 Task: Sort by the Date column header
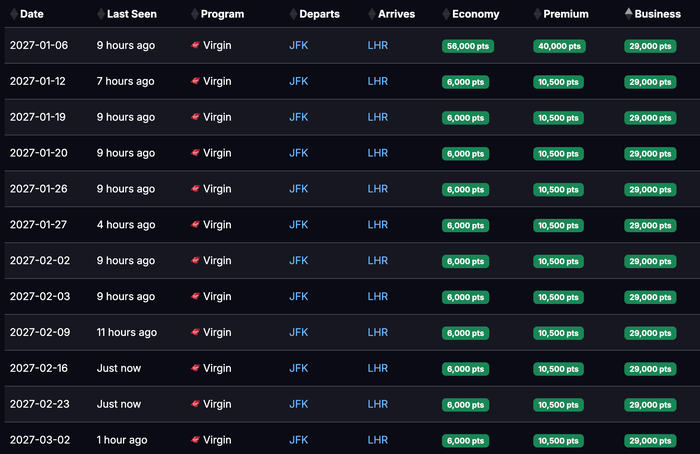[x=27, y=14]
